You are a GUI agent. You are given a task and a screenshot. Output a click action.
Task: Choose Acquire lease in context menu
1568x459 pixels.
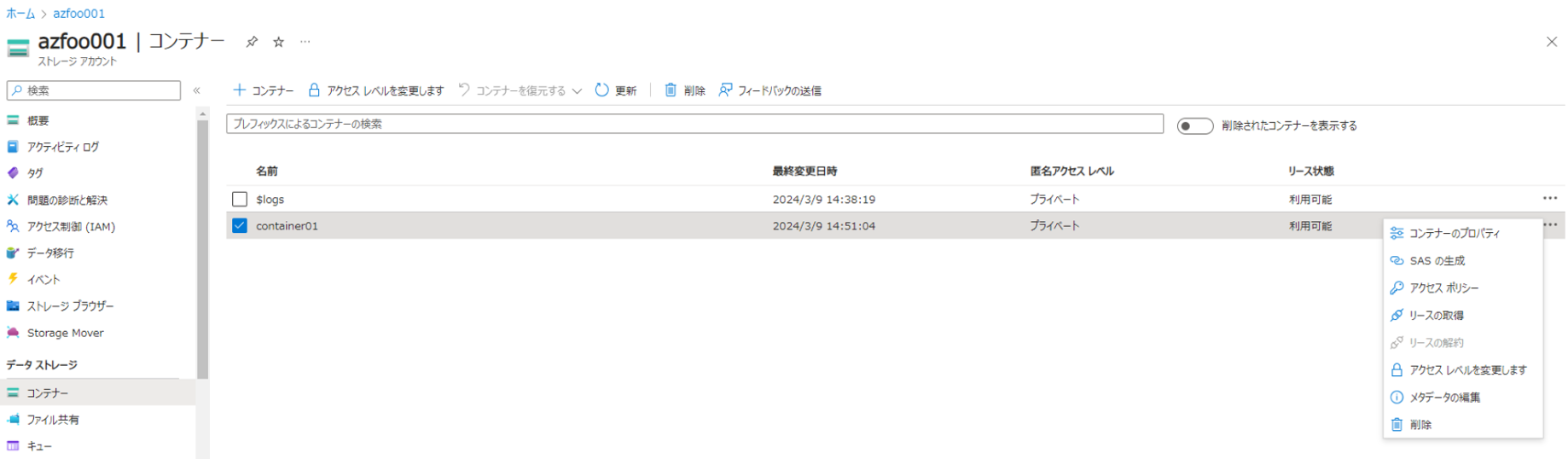click(x=1462, y=315)
